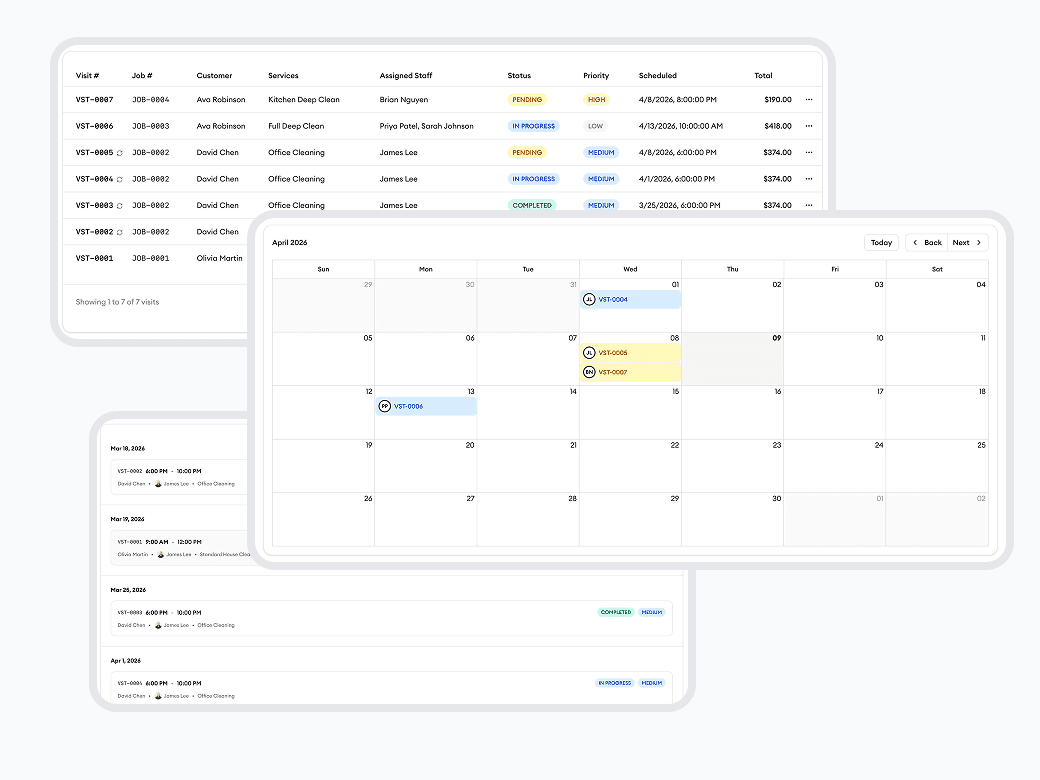
Task: Click the PENDING status badge on VST-0007
Action: (525, 99)
